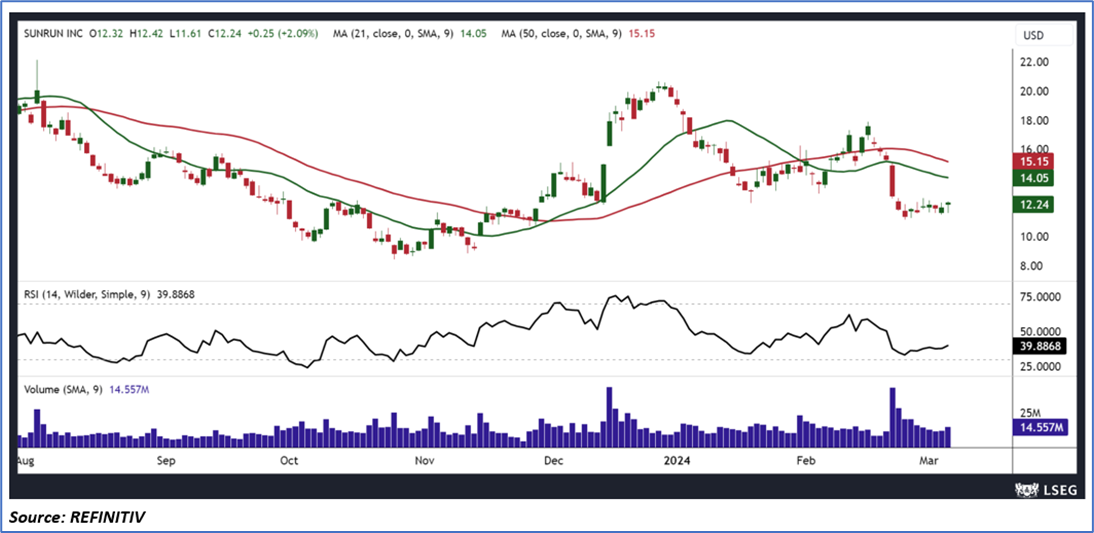Viewport: 1094px width, 533px height.
Task: Click the USD currency label
Action: 1033,34
